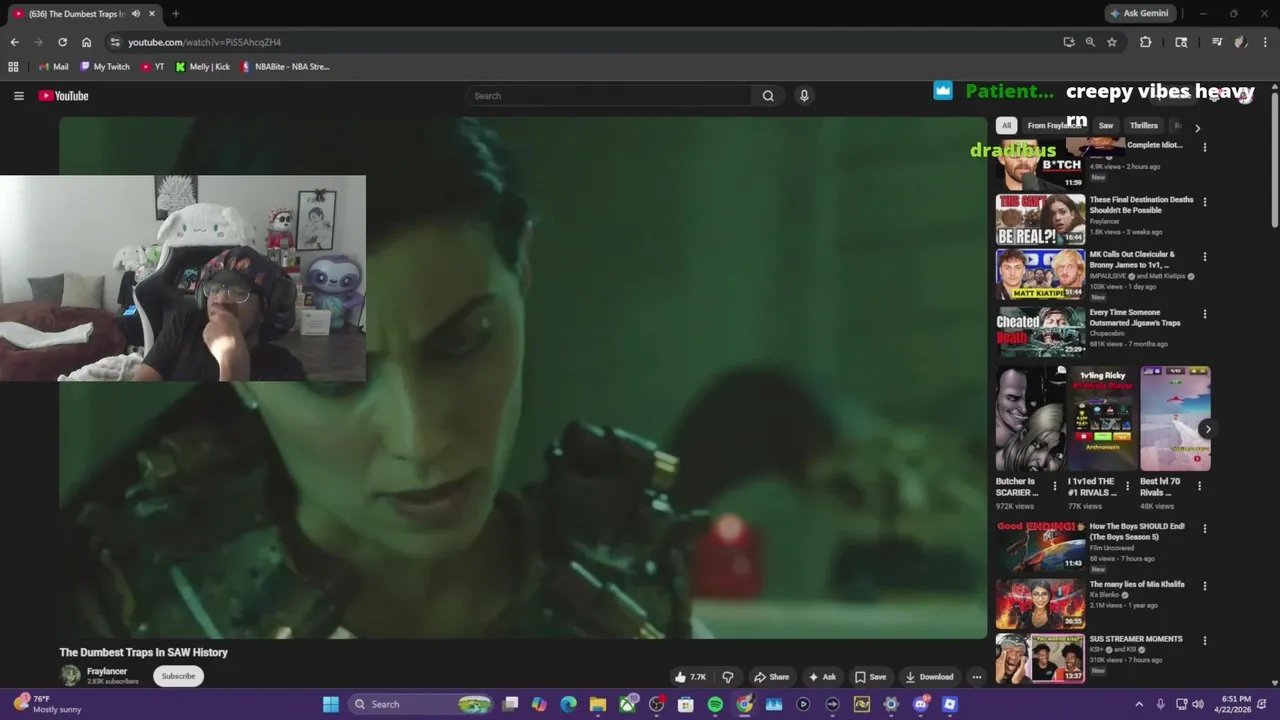The height and width of the screenshot is (720, 1280).
Task: Open the Windows Start menu
Action: [330, 704]
